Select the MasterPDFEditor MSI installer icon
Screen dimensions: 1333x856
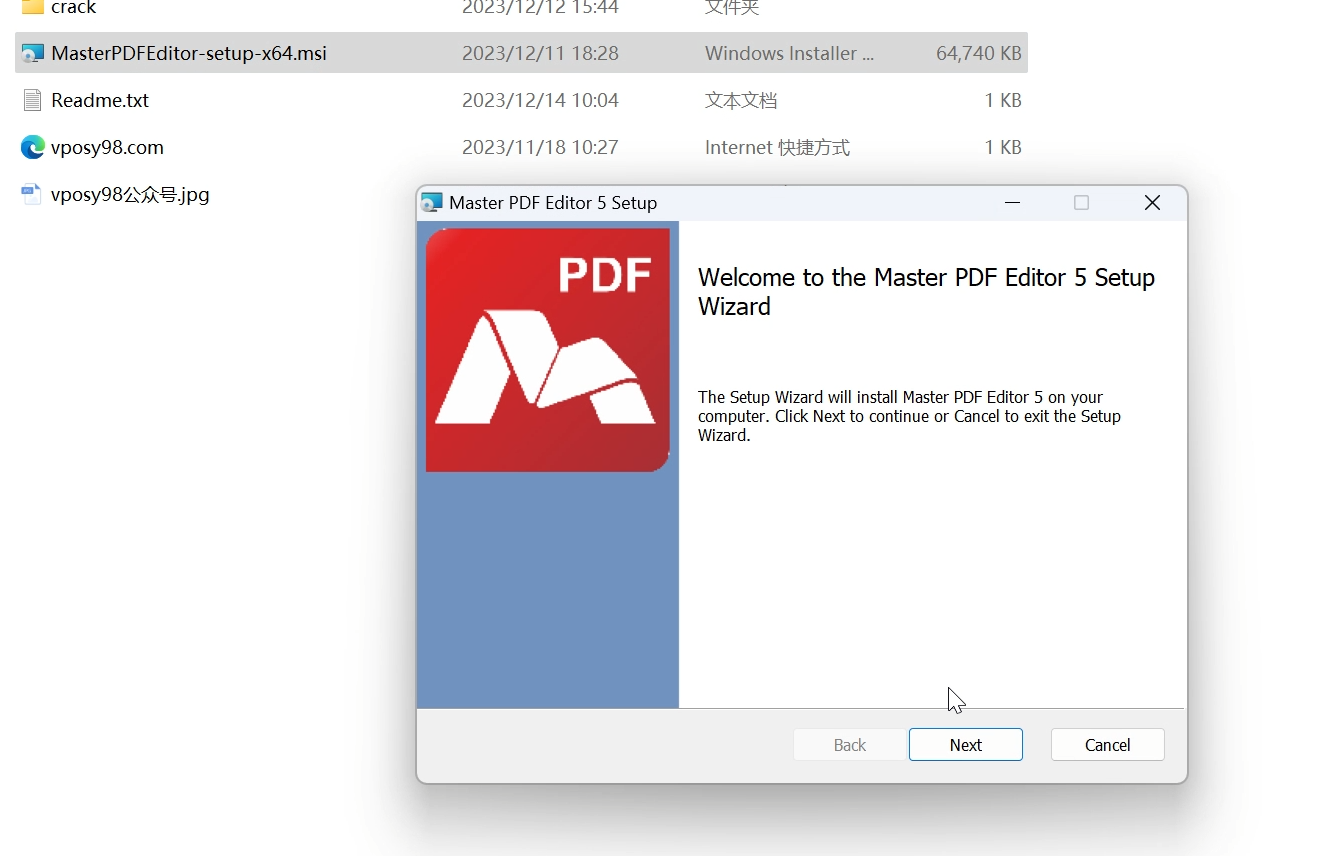pos(33,54)
